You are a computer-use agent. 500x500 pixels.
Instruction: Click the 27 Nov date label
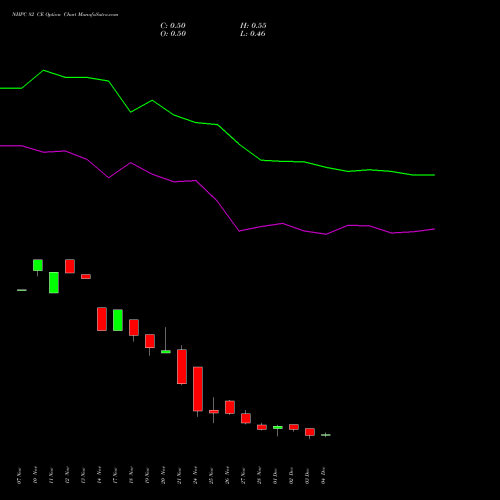click(x=243, y=476)
